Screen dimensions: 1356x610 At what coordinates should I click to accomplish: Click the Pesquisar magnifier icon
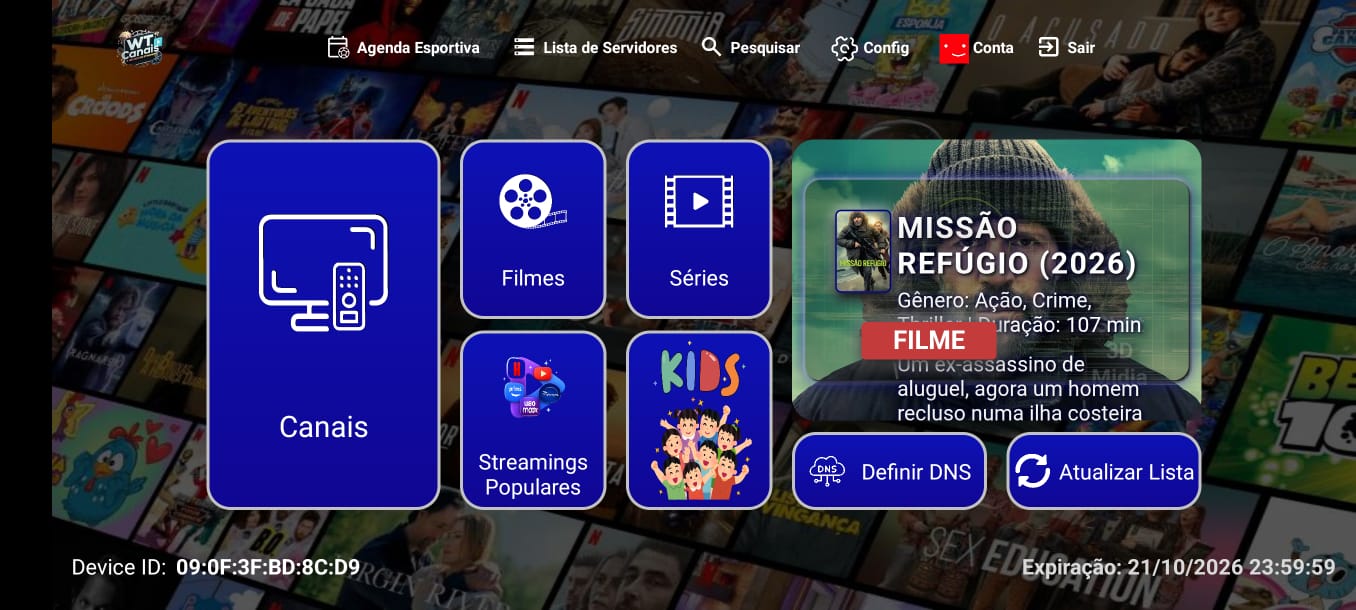(711, 47)
